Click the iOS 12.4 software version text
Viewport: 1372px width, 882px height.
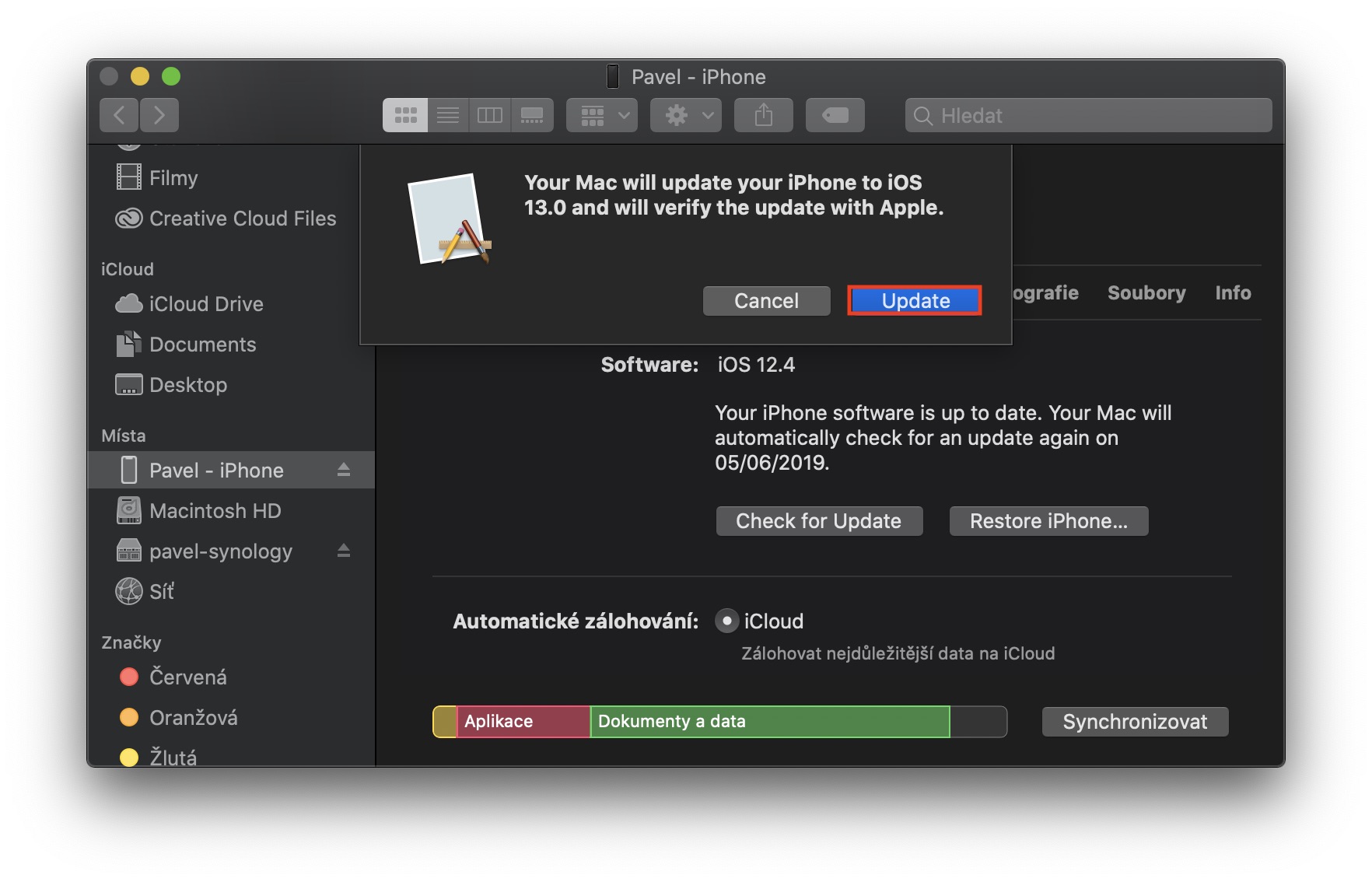(756, 365)
